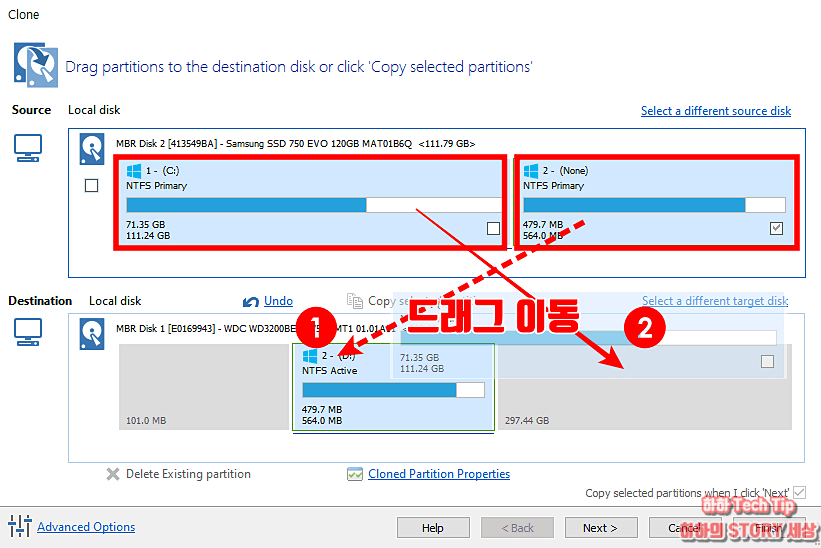Click the Copy selected partitions page icon
This screenshot has width=821, height=548.
(x=354, y=300)
